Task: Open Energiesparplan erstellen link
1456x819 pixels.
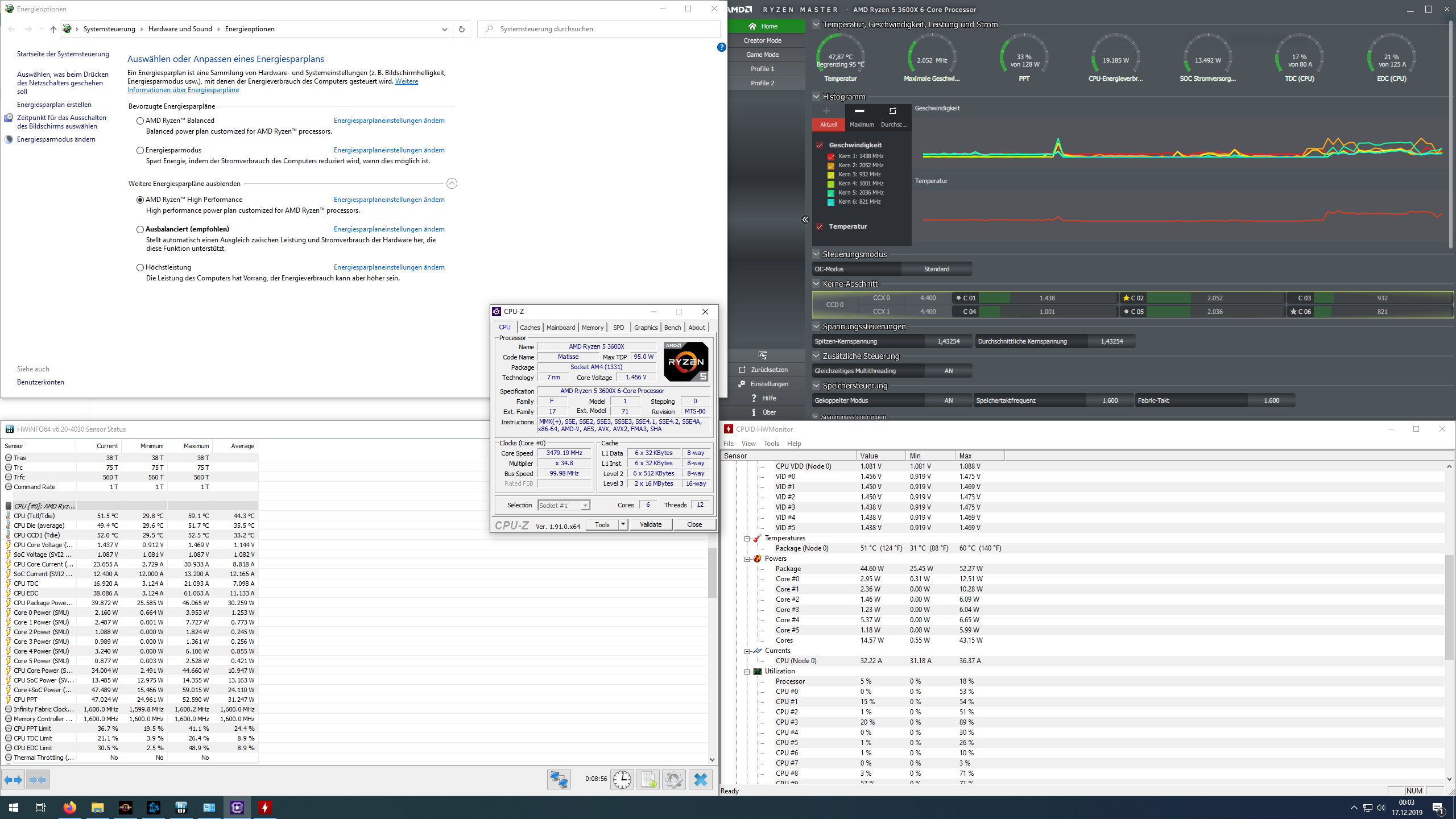Action: [54, 105]
